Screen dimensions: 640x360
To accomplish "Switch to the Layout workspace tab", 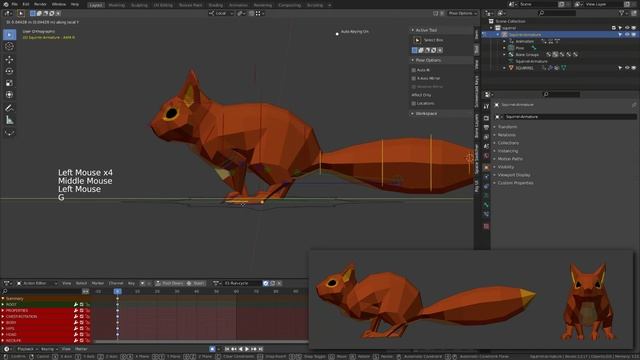I will pos(96,5).
